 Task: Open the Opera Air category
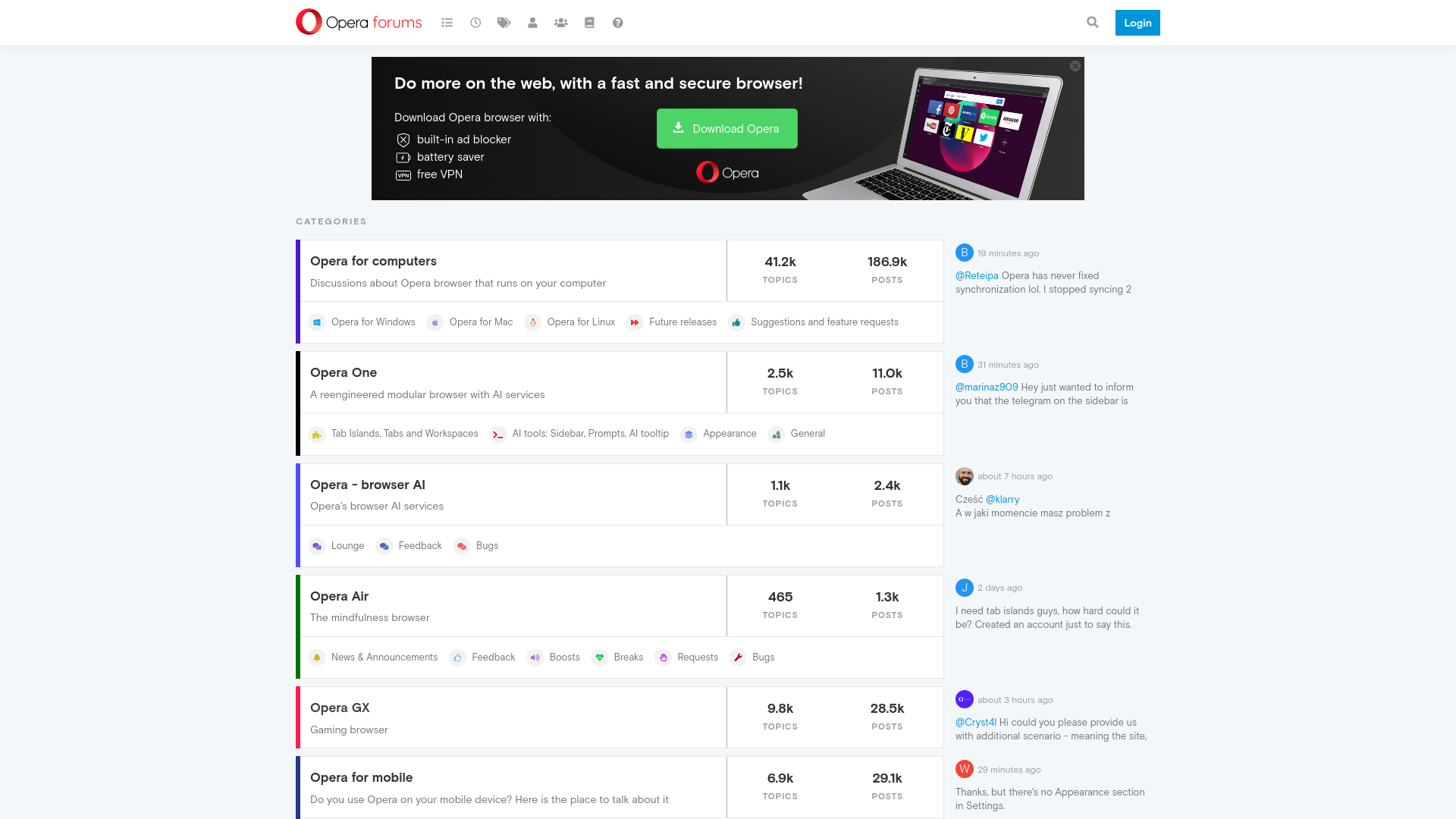[339, 596]
